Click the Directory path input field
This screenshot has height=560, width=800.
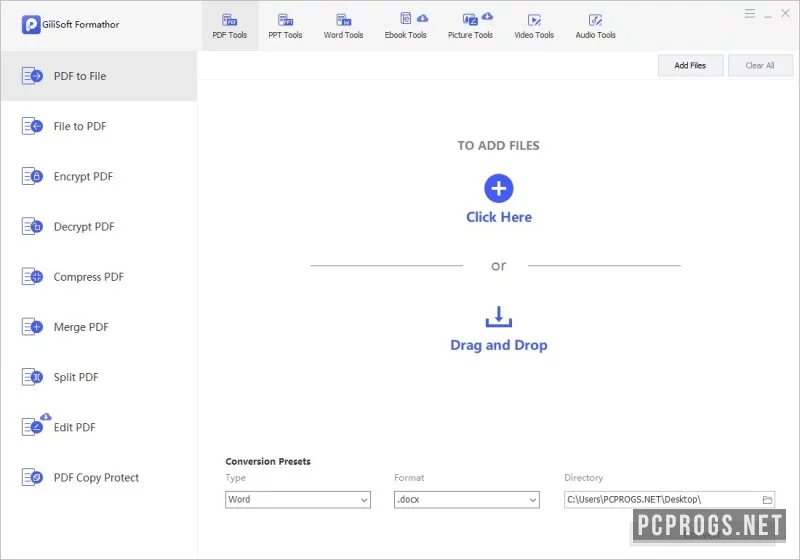[669, 500]
